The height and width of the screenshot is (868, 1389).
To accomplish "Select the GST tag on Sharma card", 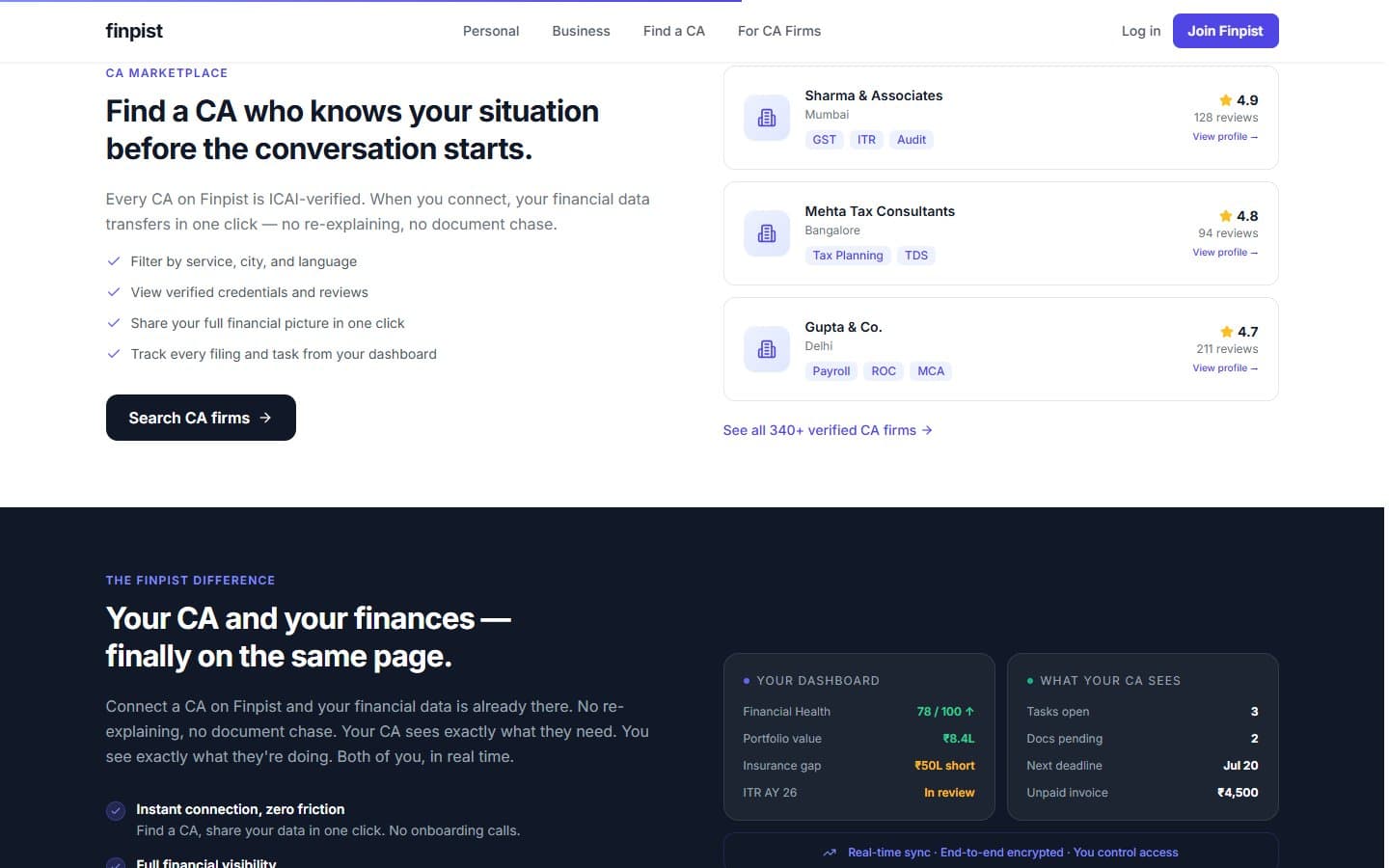I will (x=825, y=140).
